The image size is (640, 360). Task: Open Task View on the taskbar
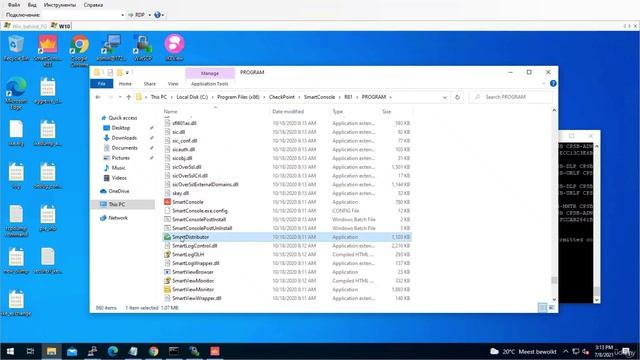pyautogui.click(x=30, y=351)
